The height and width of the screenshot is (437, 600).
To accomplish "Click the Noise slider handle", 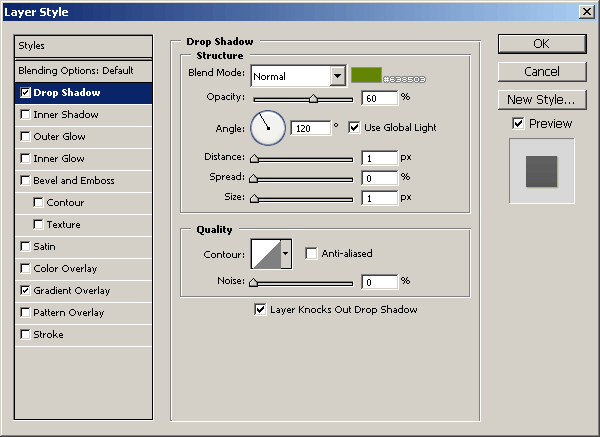I will [x=253, y=283].
